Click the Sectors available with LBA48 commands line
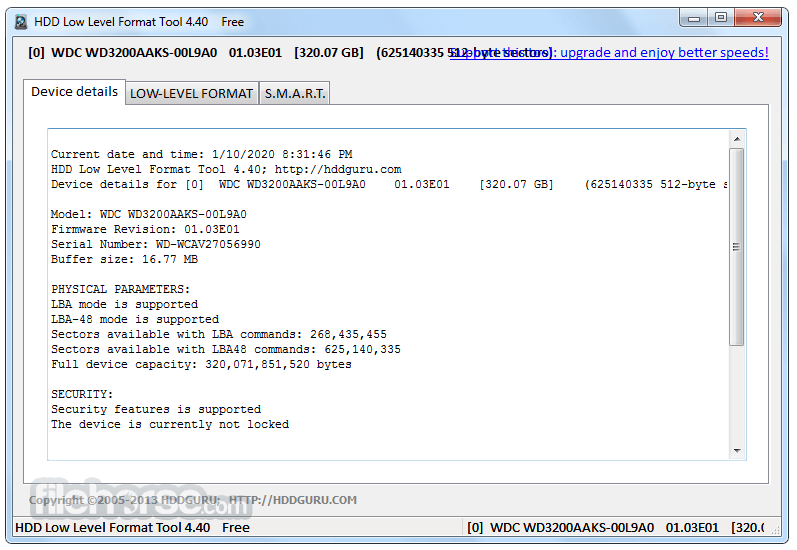This screenshot has width=797, height=550. (x=226, y=350)
